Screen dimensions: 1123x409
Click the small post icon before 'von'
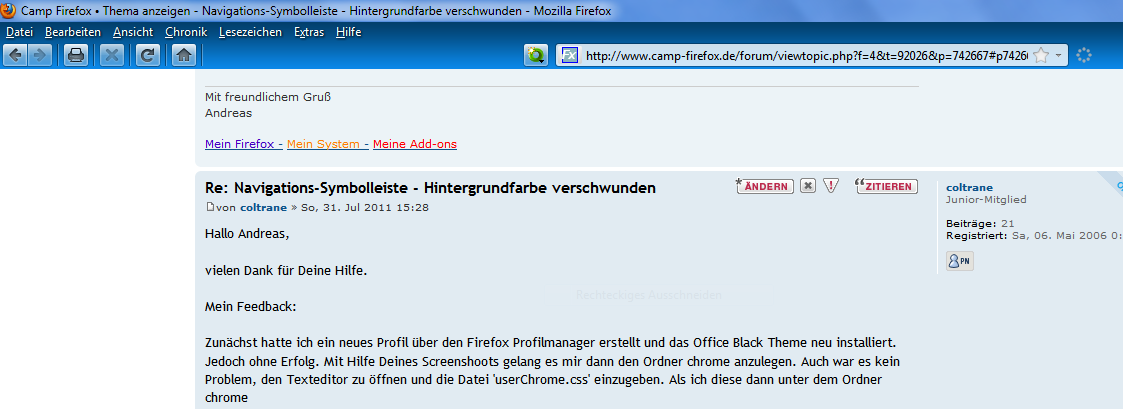(x=210, y=208)
